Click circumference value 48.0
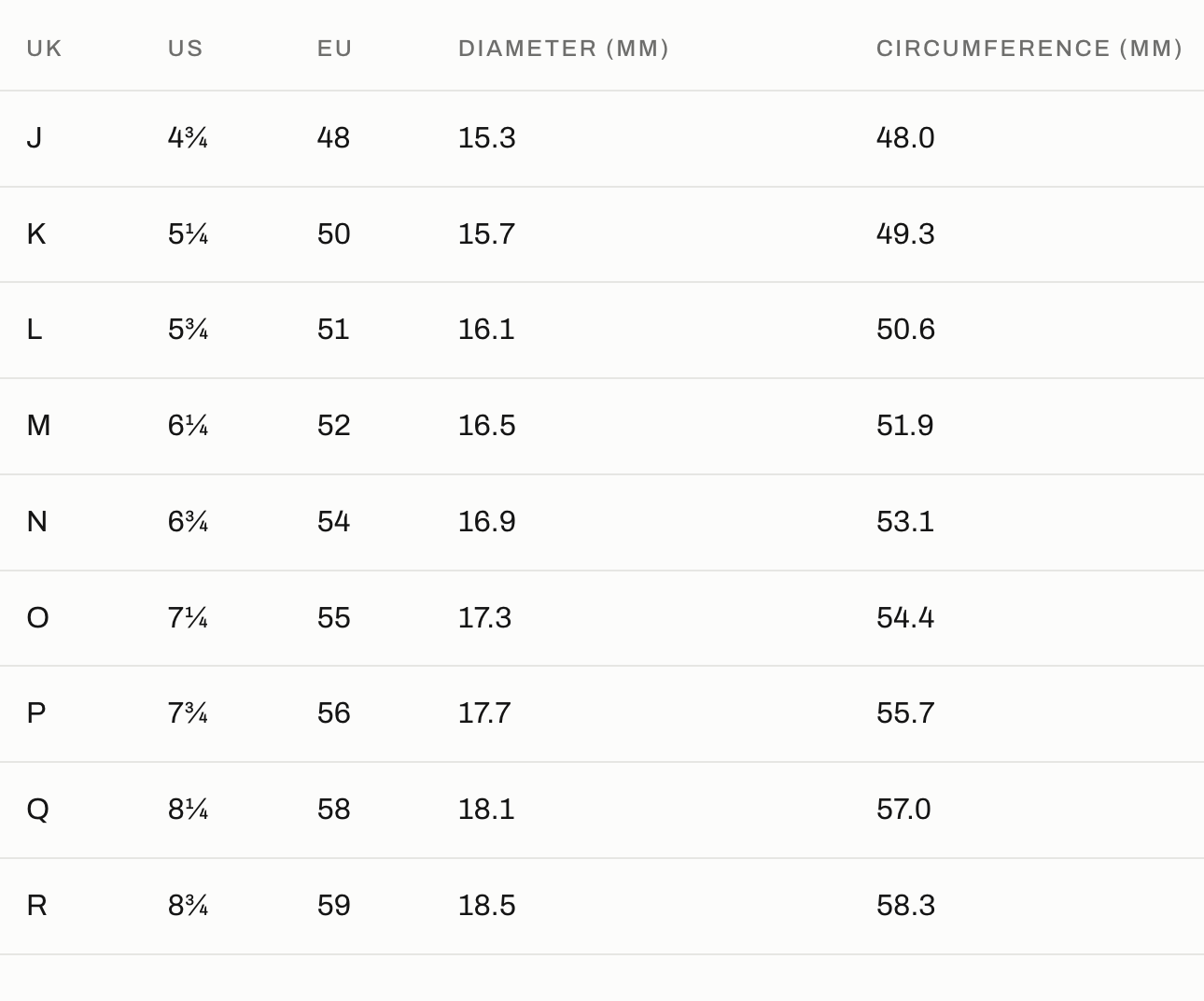The width and height of the screenshot is (1204, 1001). (905, 138)
